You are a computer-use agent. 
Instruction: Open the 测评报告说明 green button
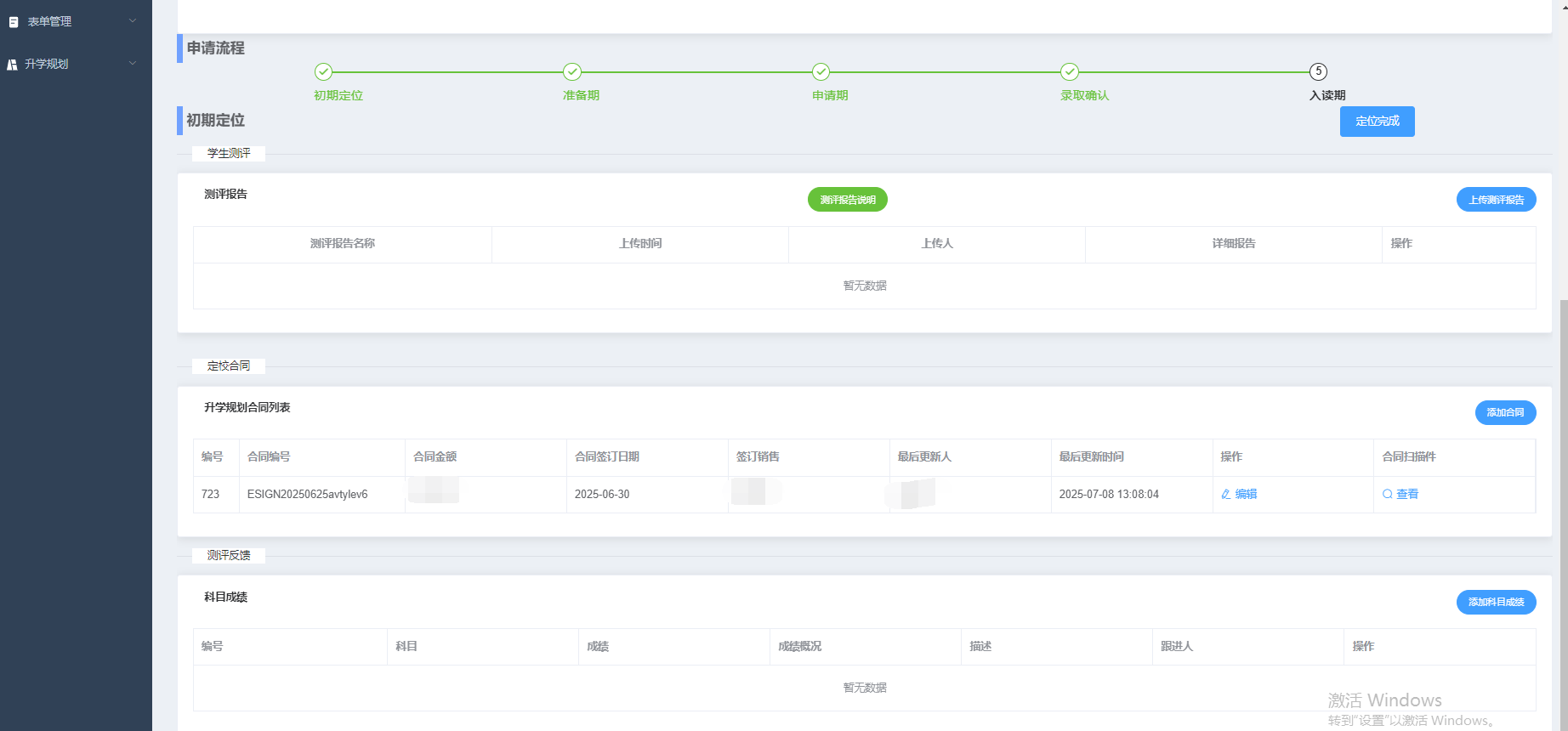tap(848, 200)
